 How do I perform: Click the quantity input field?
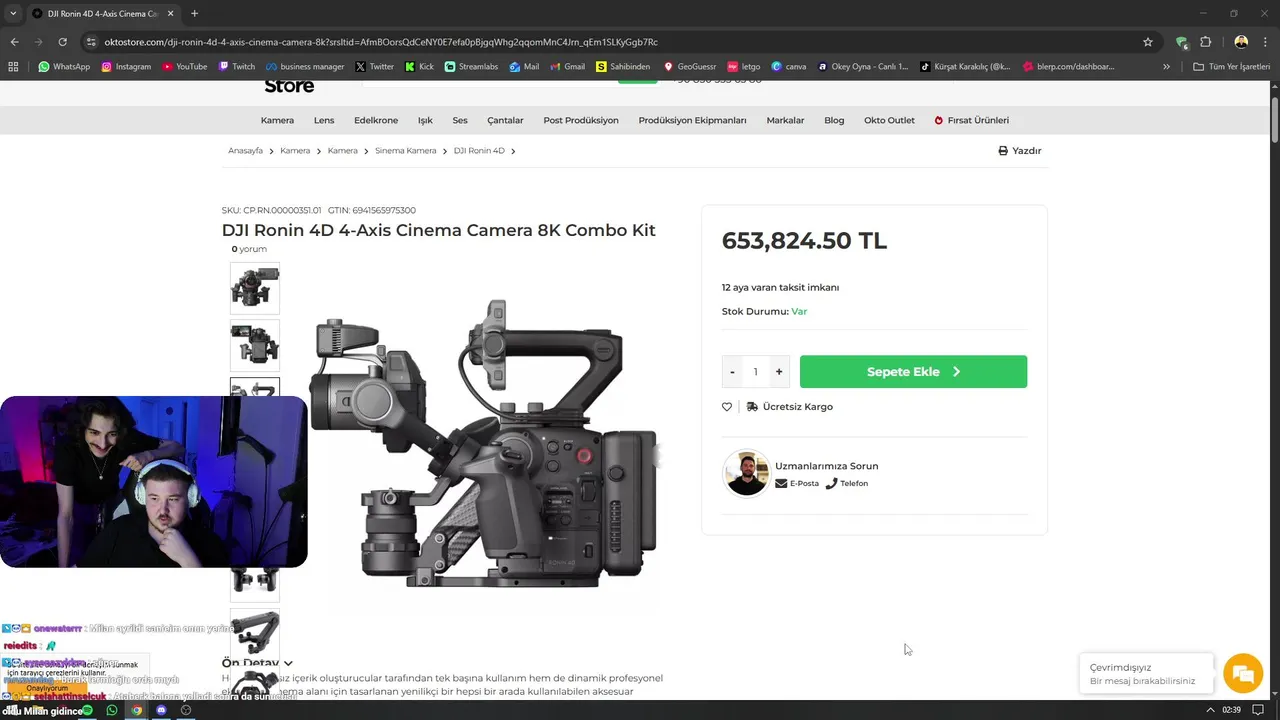click(x=755, y=371)
